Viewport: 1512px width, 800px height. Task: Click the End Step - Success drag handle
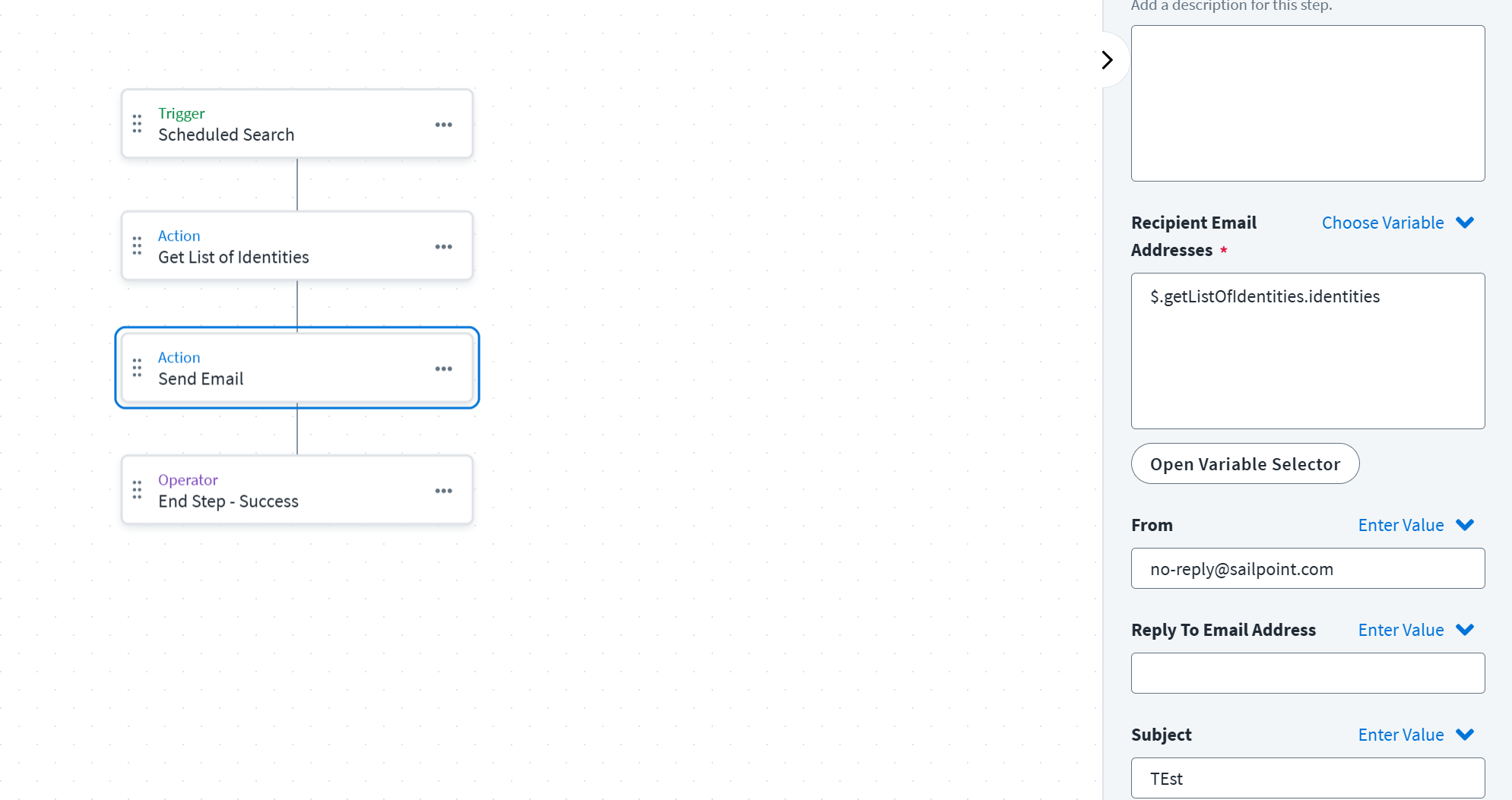[x=137, y=490]
